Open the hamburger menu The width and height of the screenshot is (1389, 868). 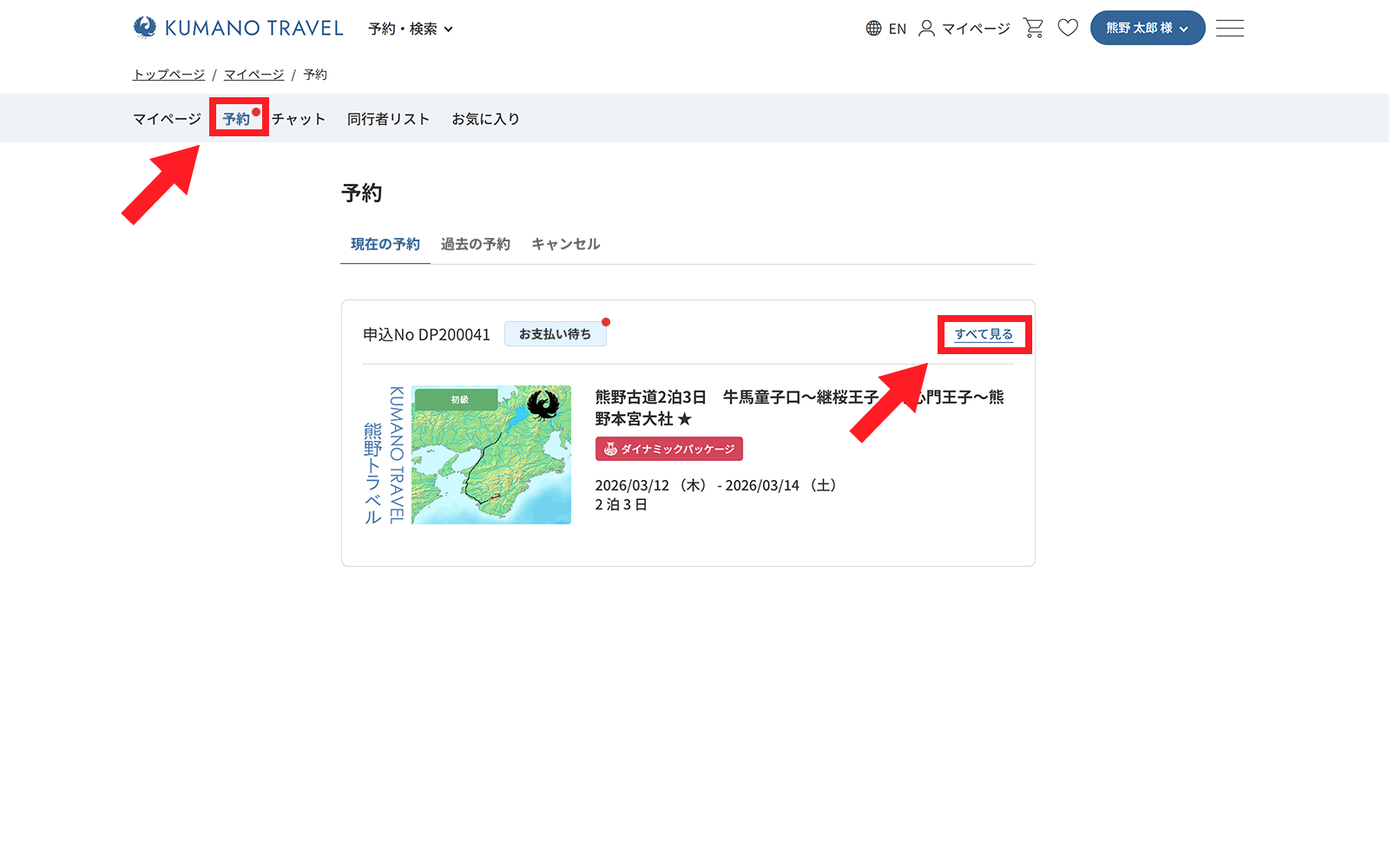click(1229, 28)
